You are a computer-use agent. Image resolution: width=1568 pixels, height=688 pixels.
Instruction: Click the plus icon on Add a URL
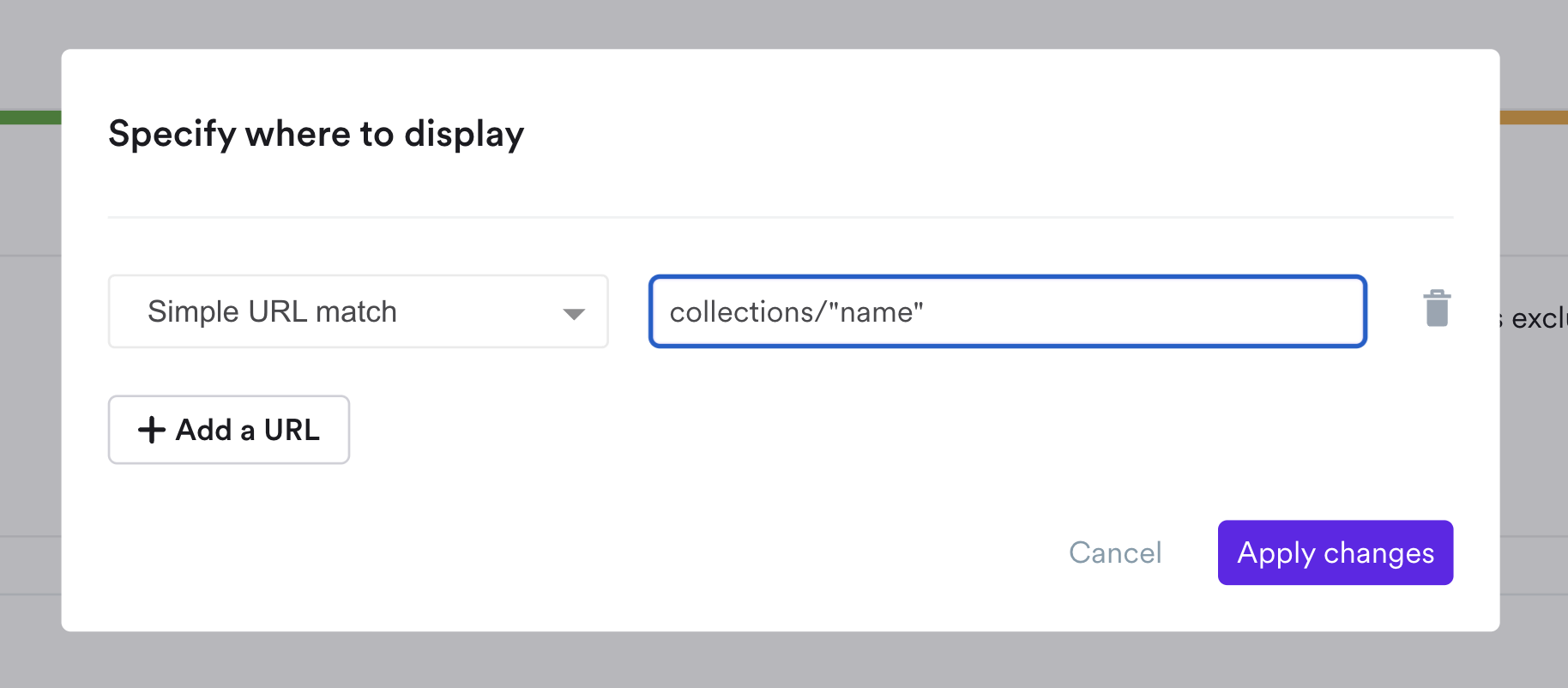[x=152, y=430]
